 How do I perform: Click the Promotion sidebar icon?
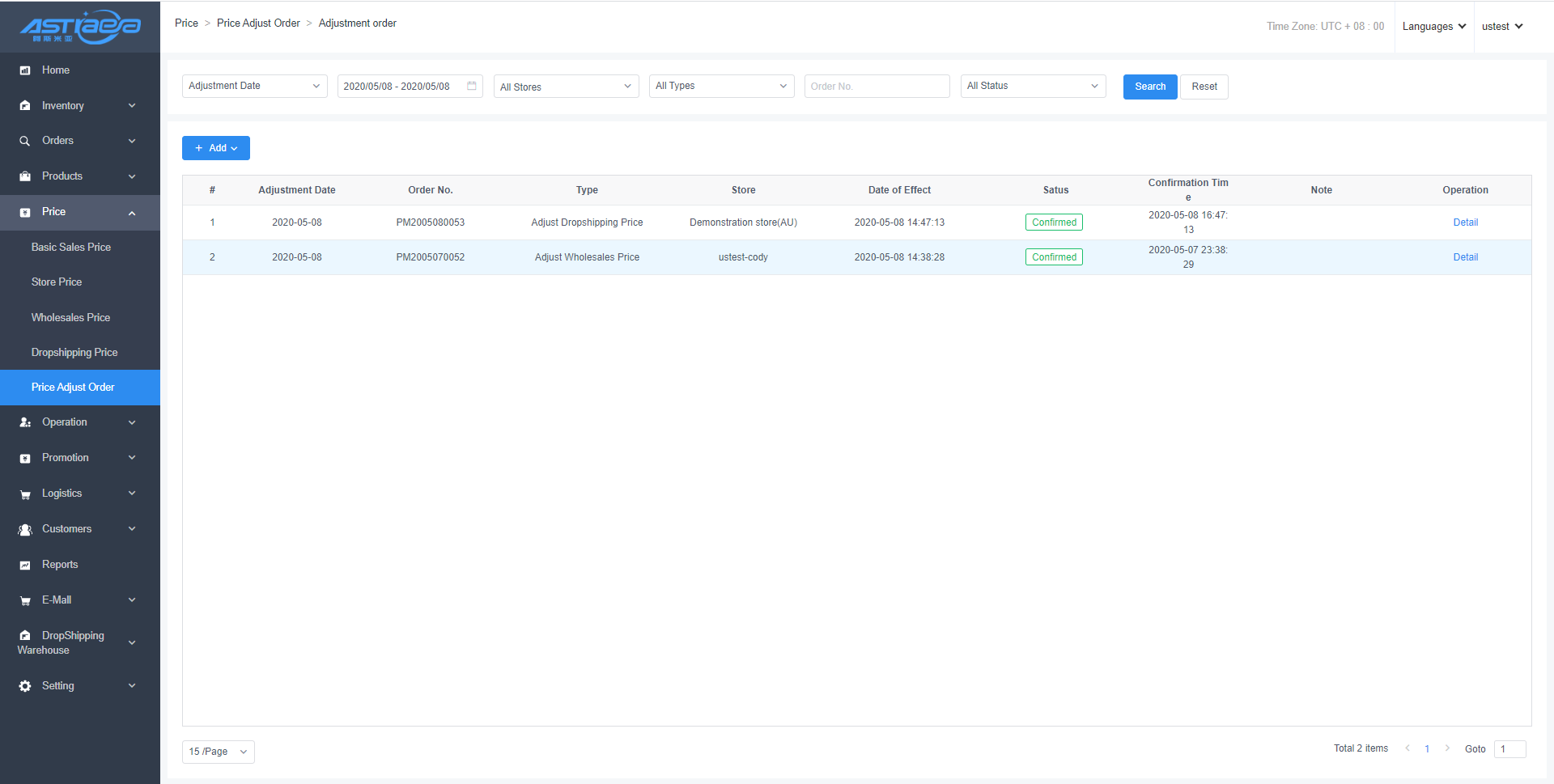(x=25, y=458)
